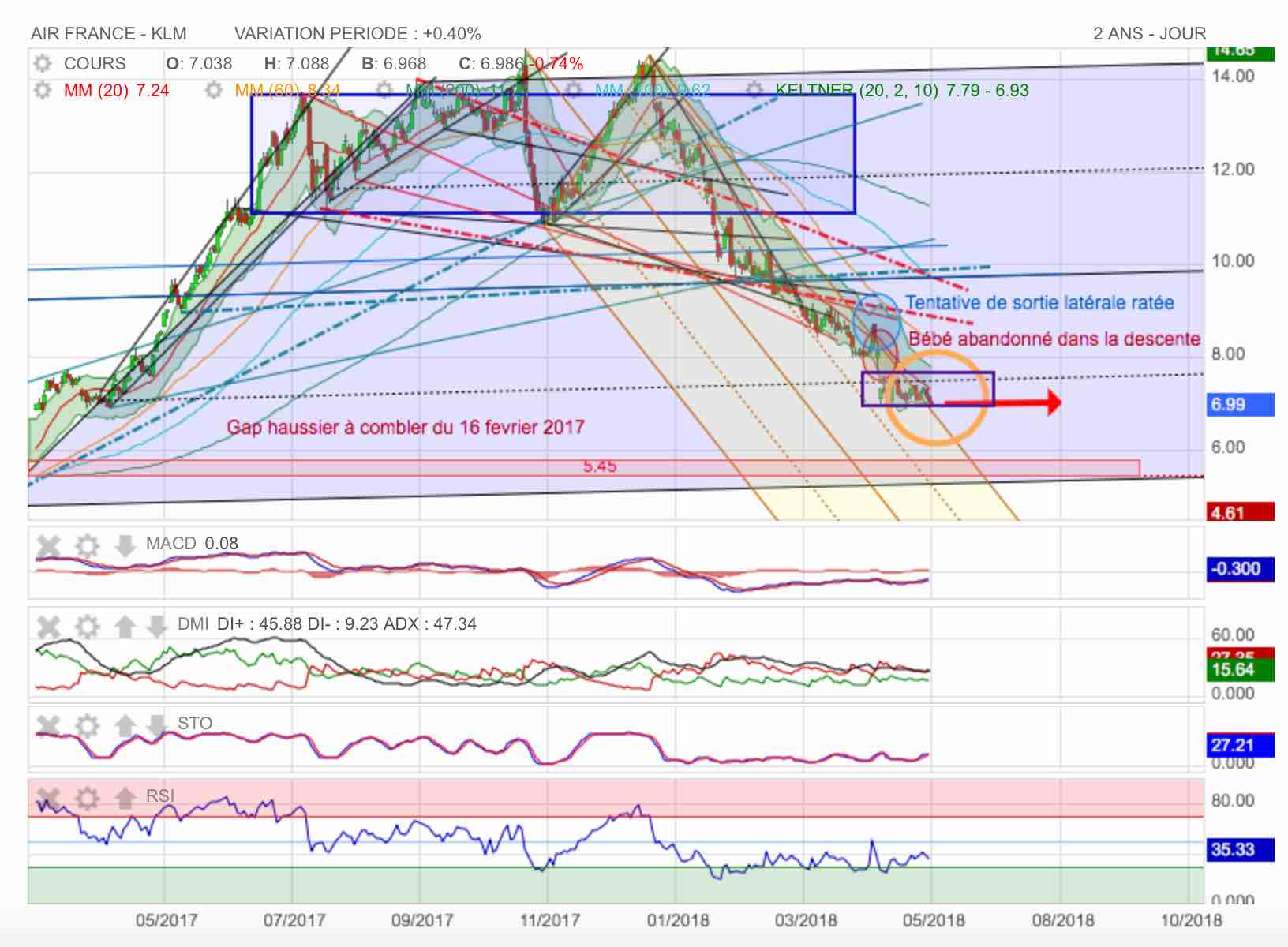Move the DMI panel down
Image resolution: width=1288 pixels, height=947 pixels.
pyautogui.click(x=156, y=626)
